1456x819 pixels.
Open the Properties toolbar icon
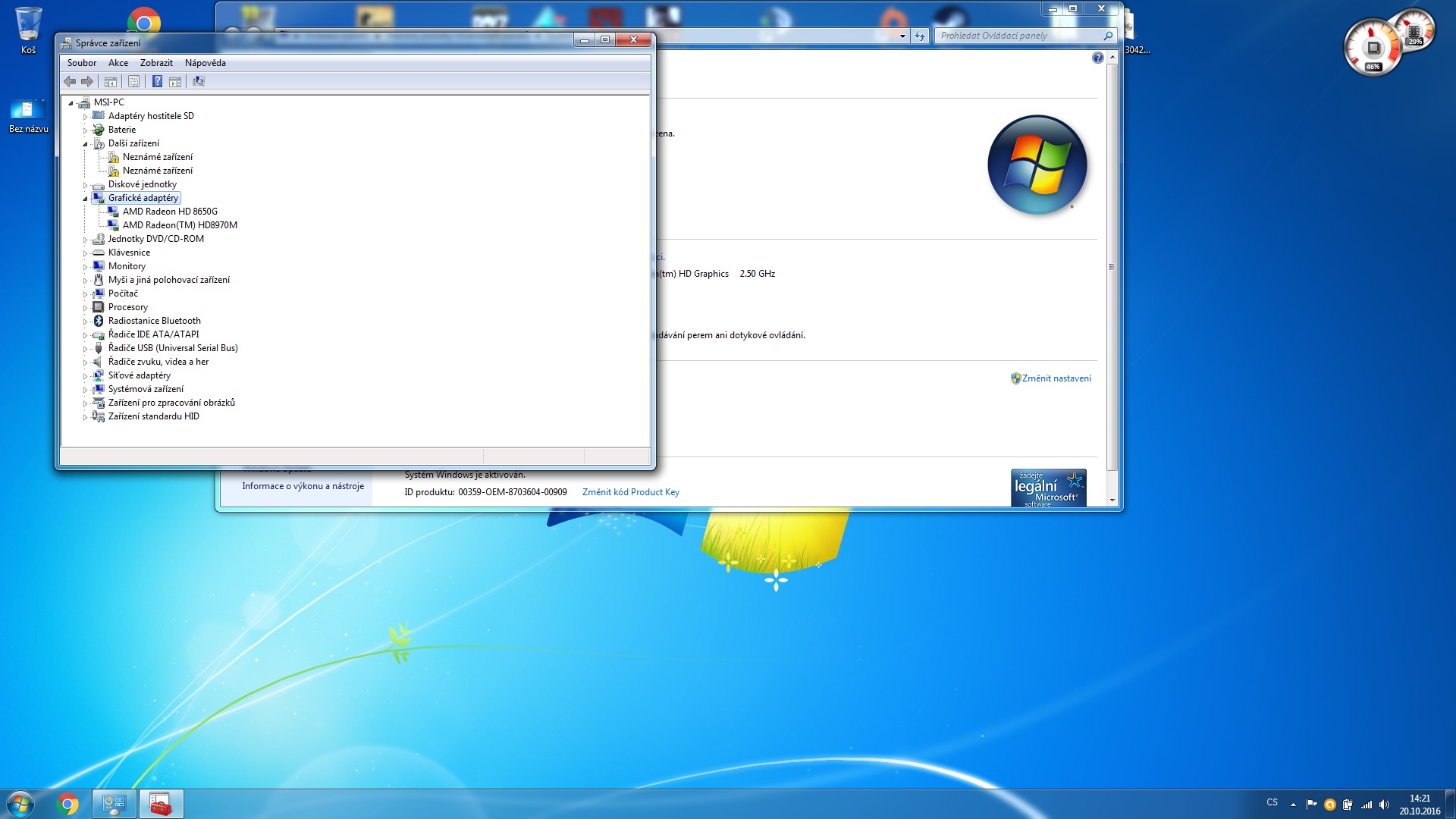pyautogui.click(x=134, y=81)
